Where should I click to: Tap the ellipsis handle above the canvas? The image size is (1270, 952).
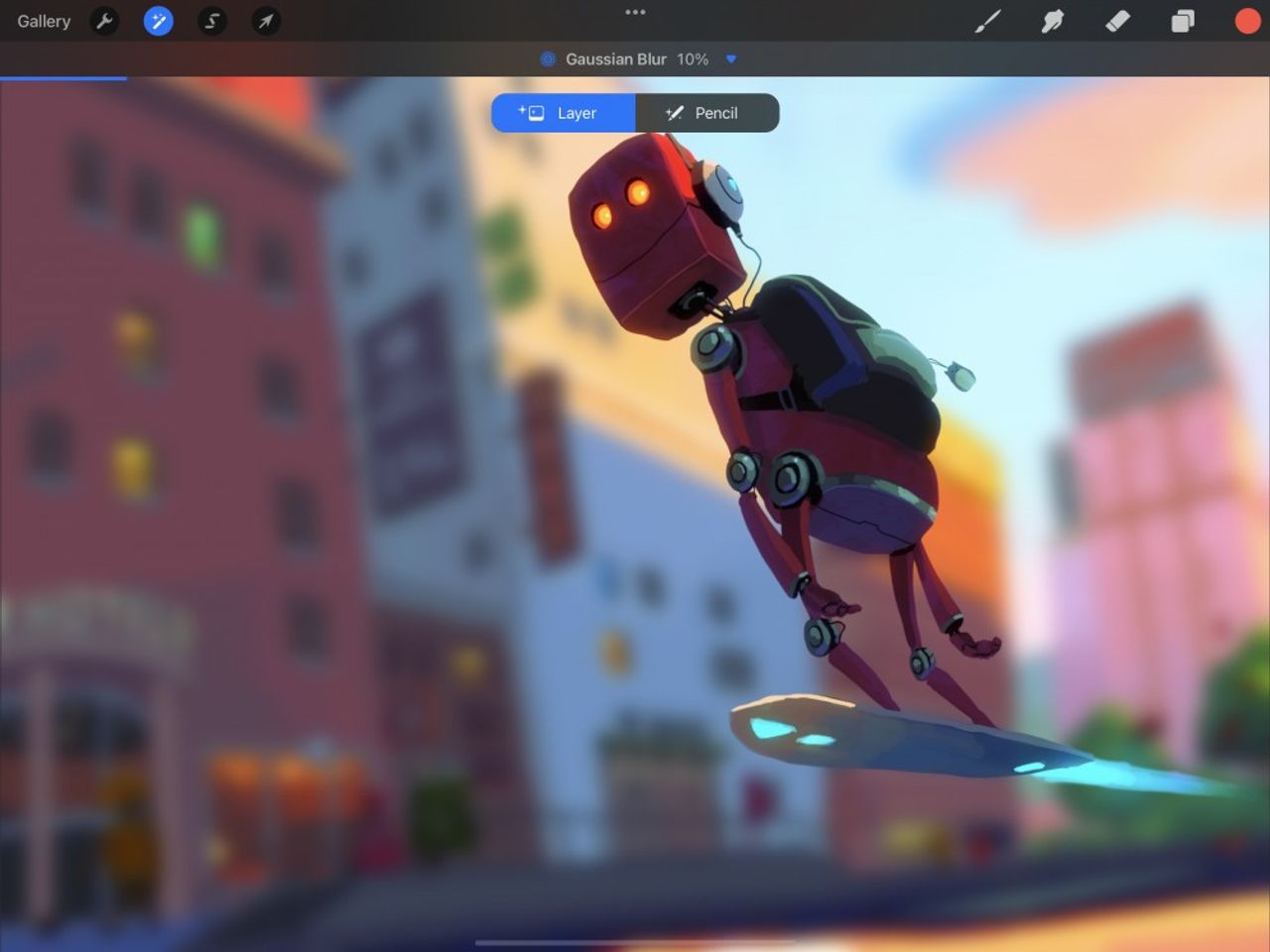635,13
